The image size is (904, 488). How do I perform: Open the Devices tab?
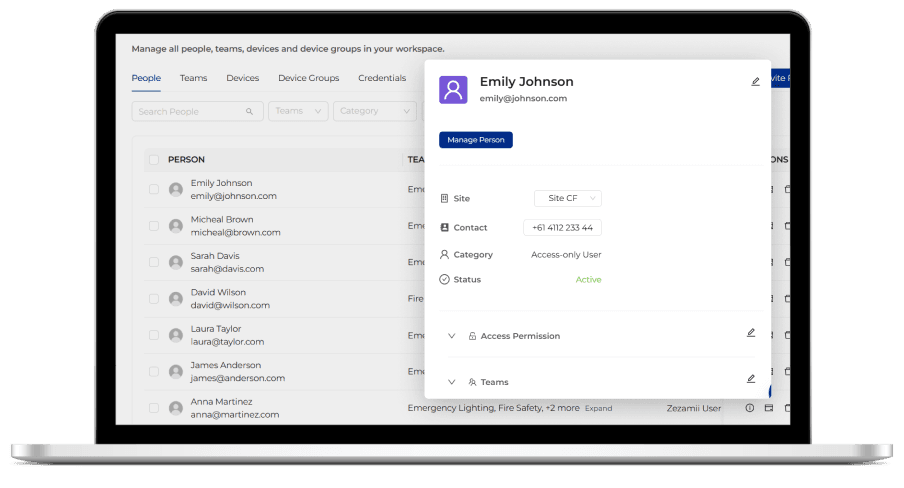[243, 78]
